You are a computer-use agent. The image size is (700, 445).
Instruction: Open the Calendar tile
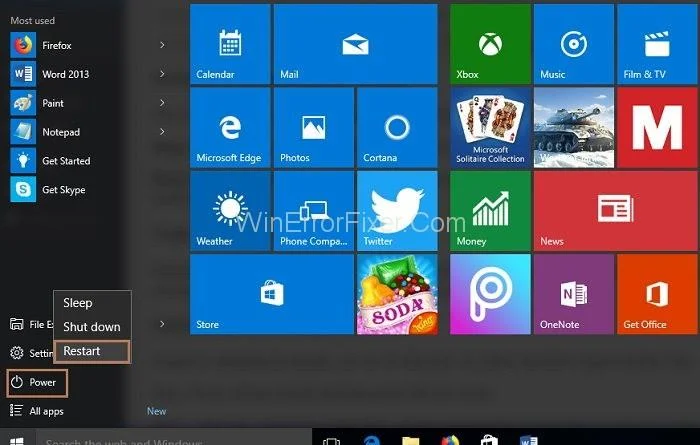230,44
